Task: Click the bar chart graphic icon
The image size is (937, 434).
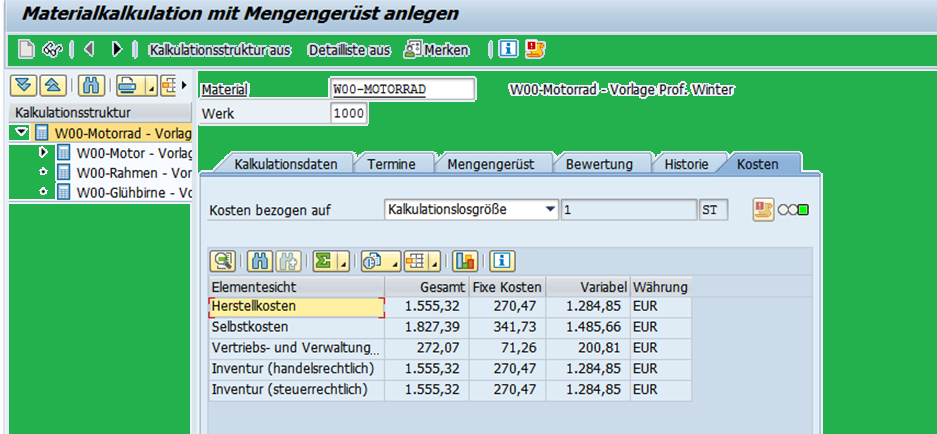Action: click(464, 261)
